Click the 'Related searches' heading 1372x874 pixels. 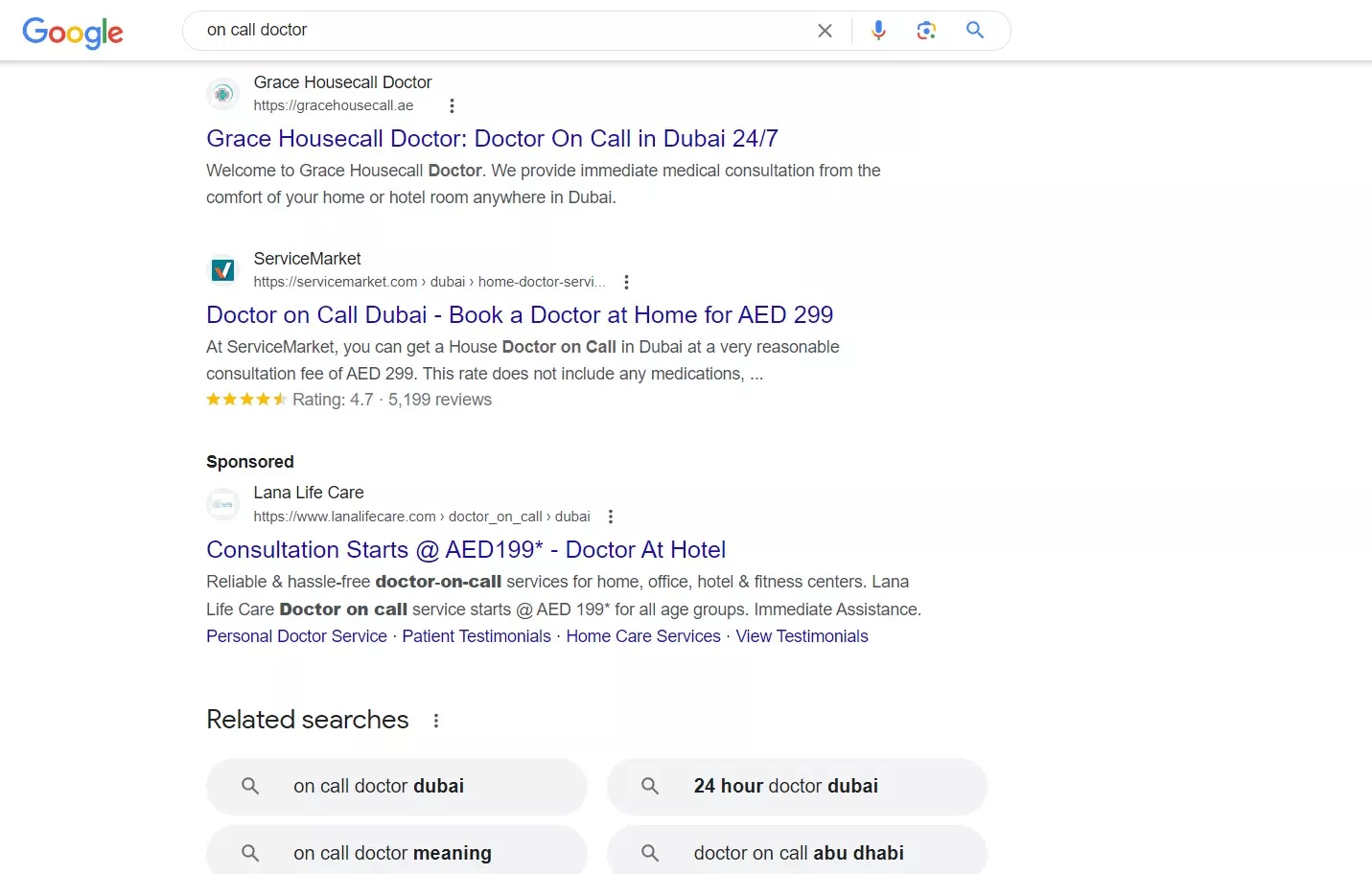(308, 720)
